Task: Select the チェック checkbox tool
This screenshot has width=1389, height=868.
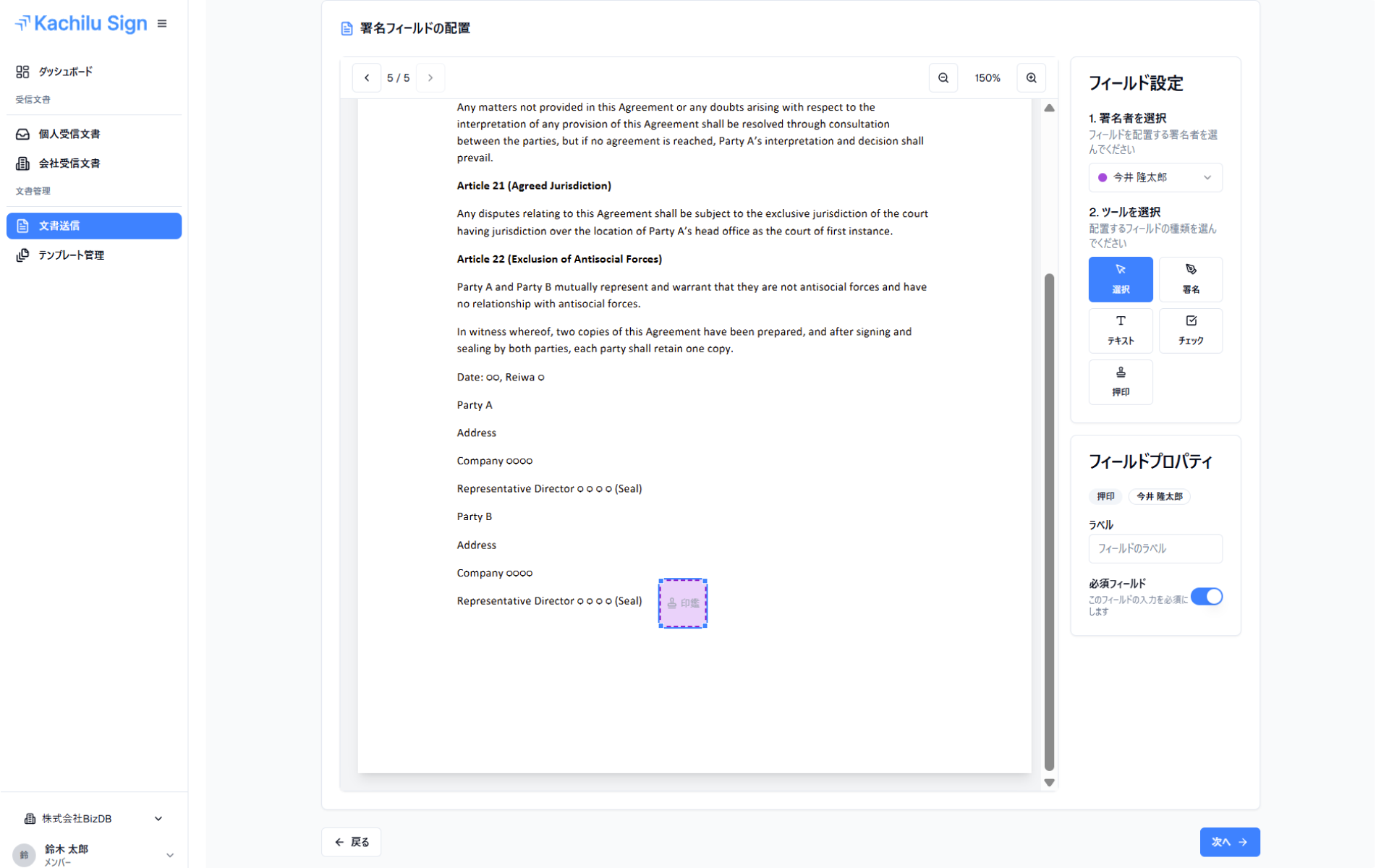Action: coord(1190,331)
